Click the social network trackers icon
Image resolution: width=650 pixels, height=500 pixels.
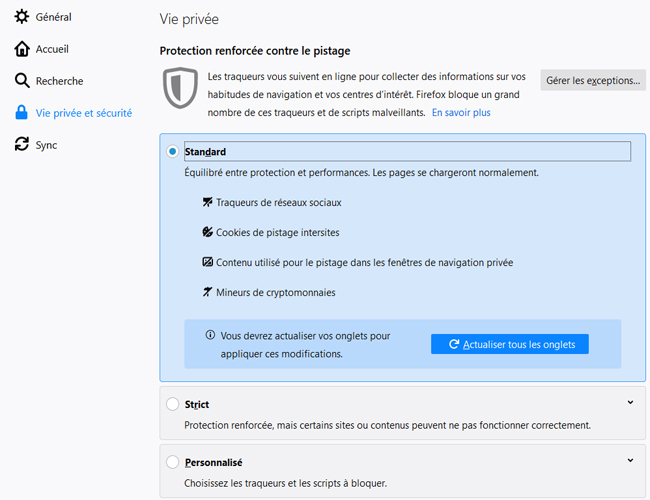208,202
